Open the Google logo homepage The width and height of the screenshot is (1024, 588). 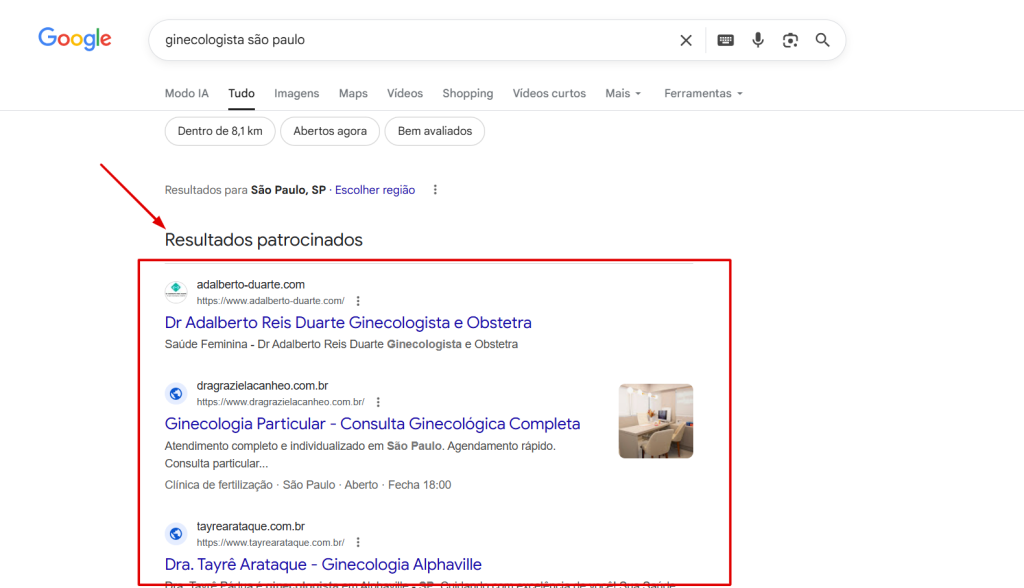coord(74,39)
